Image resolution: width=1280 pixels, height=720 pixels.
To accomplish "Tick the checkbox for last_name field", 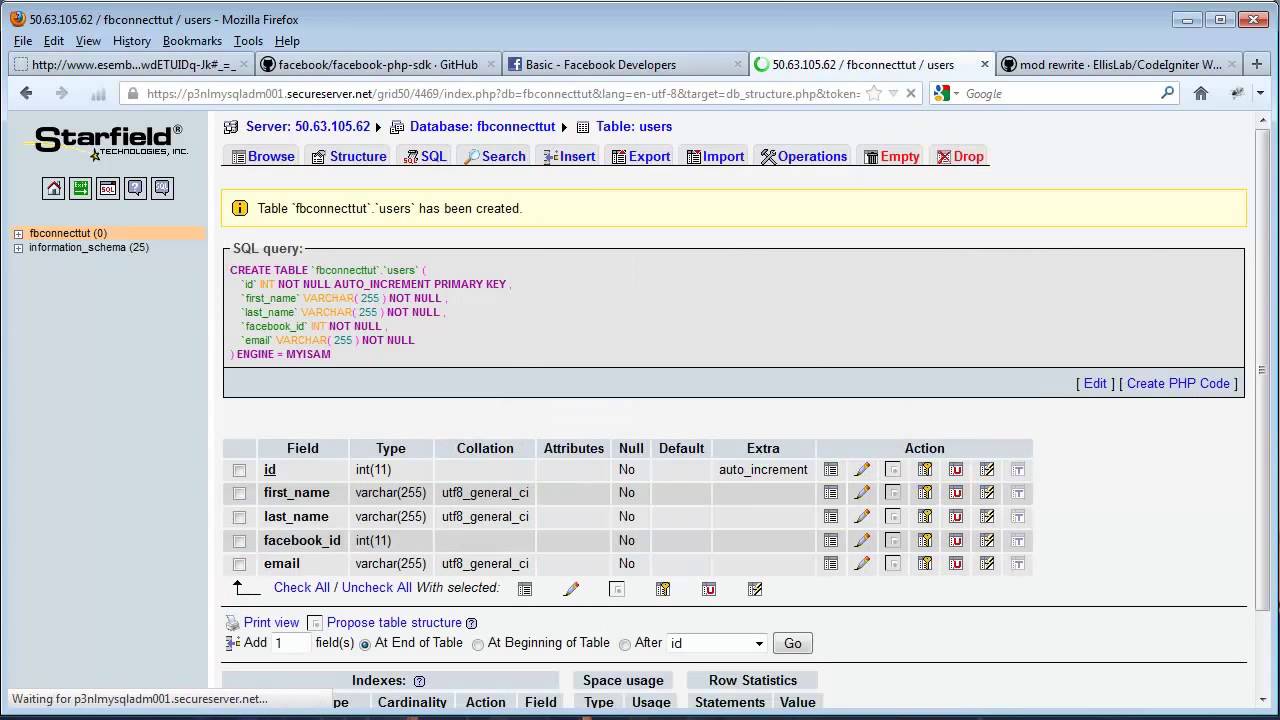I will (x=239, y=517).
